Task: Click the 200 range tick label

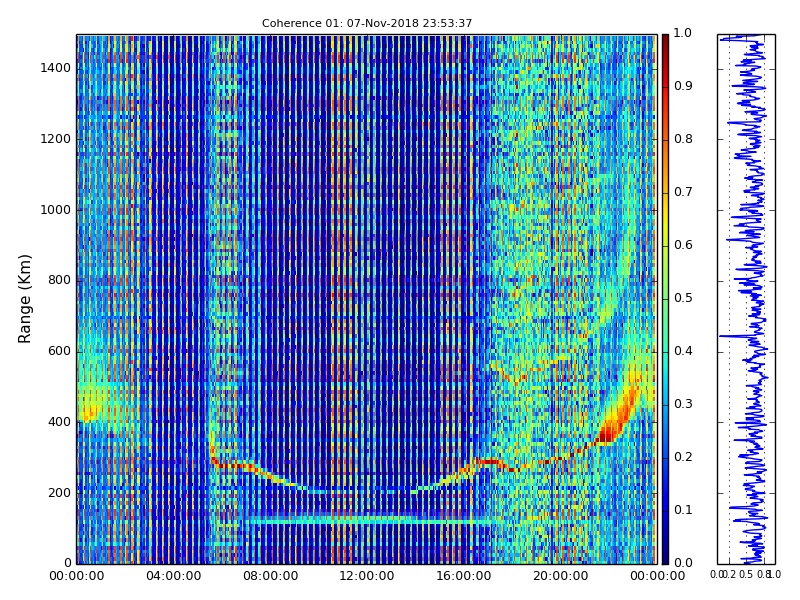Action: click(x=60, y=493)
